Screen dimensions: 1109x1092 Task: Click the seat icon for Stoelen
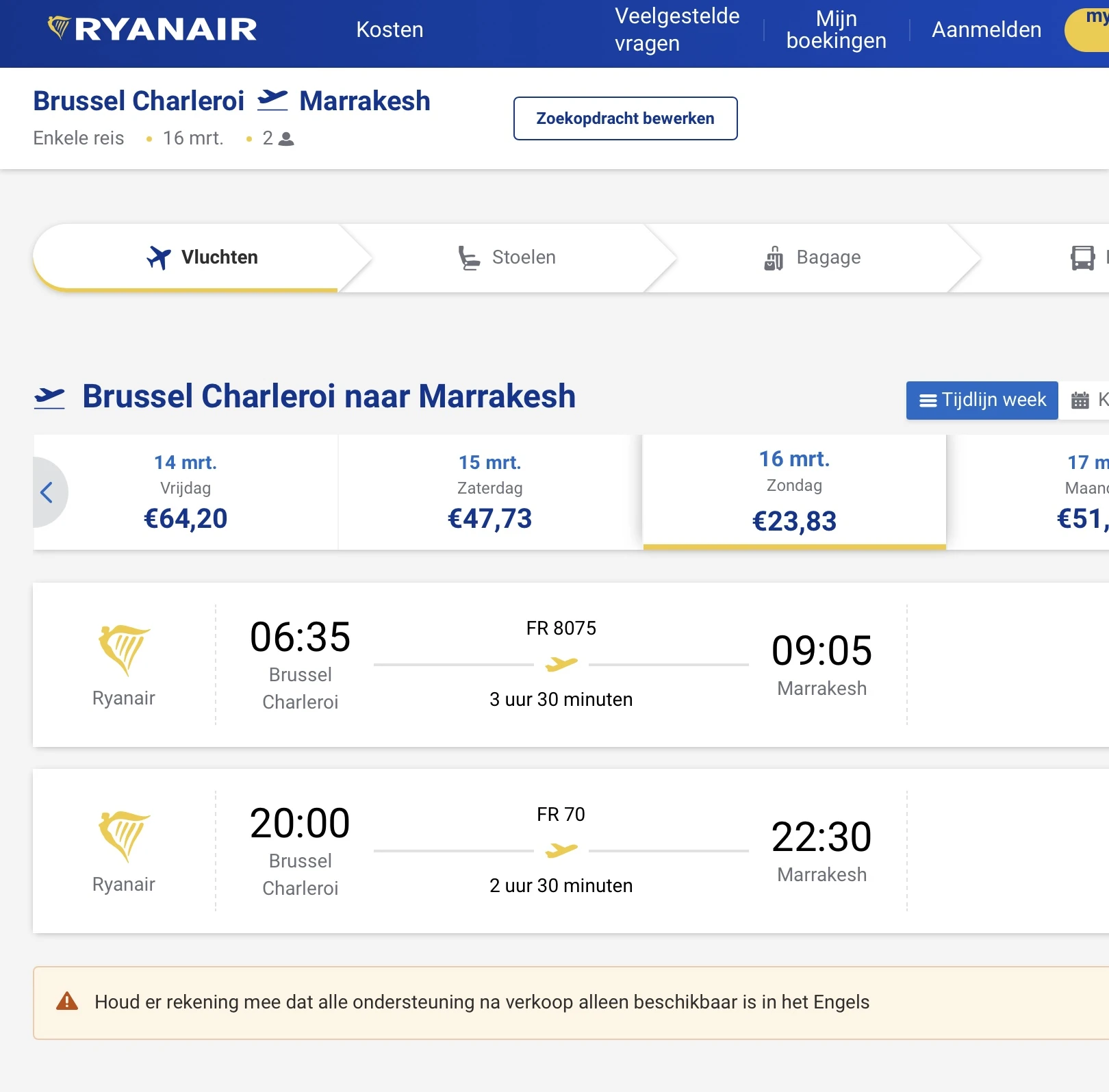[x=469, y=258]
